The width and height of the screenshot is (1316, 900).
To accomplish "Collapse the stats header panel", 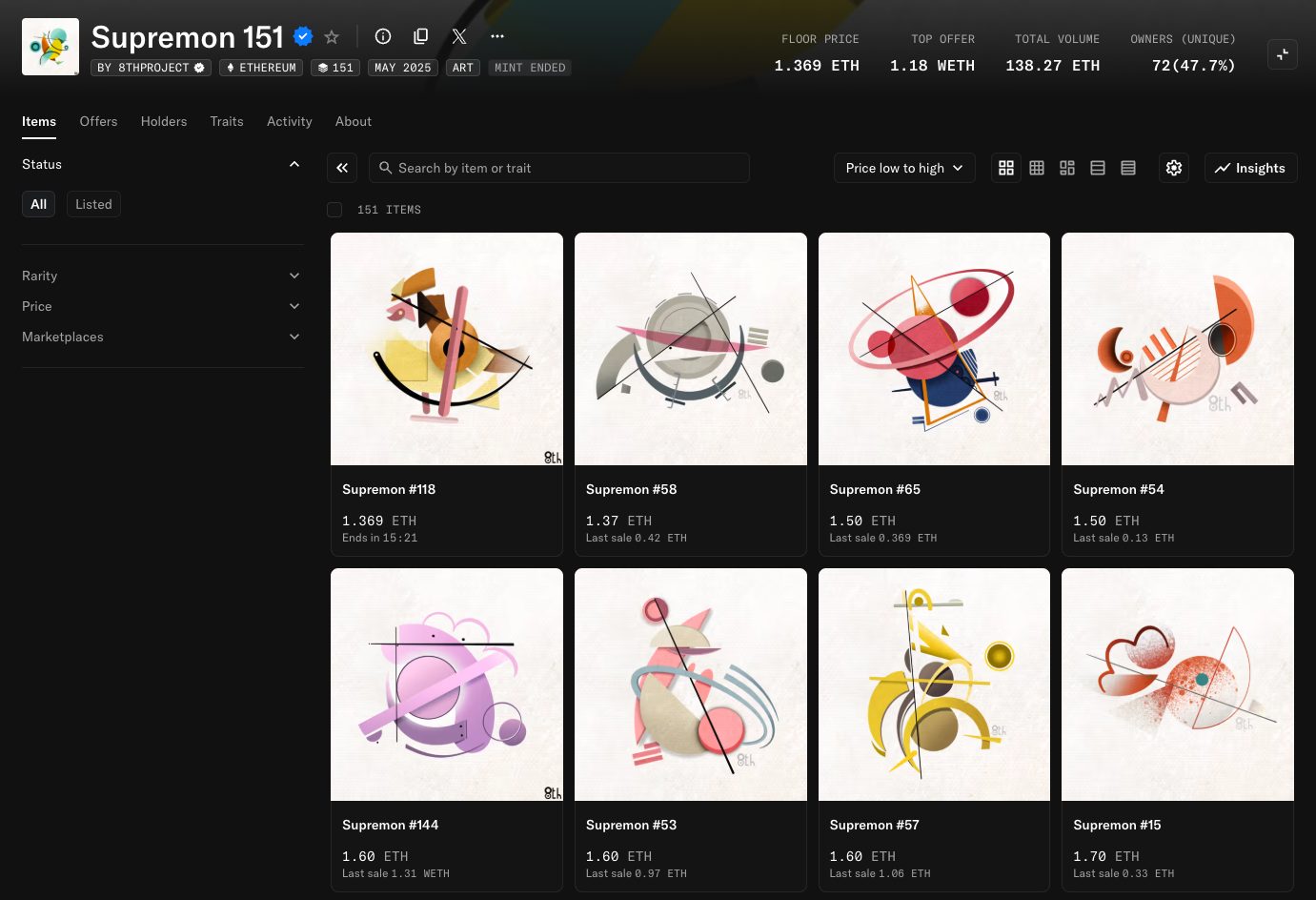I will tap(1283, 54).
